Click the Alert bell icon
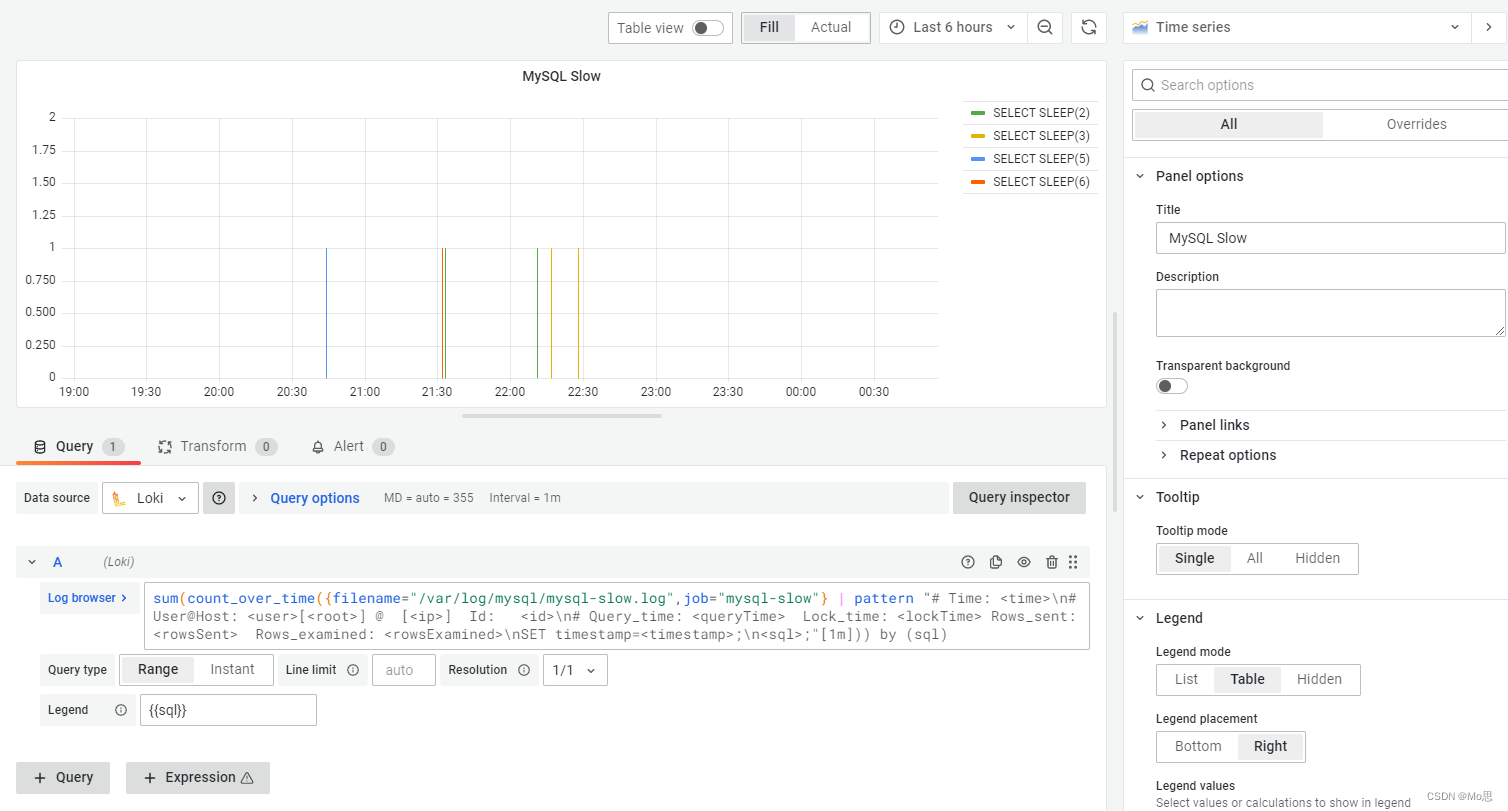The height and width of the screenshot is (811, 1508). 318,446
